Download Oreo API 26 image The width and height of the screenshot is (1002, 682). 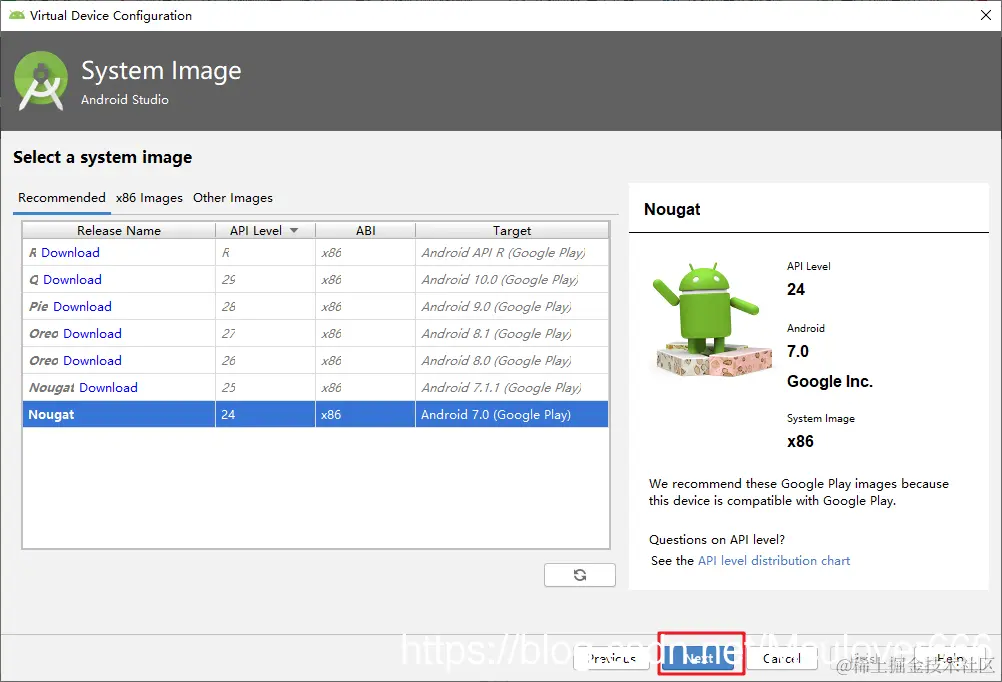pyautogui.click(x=93, y=360)
